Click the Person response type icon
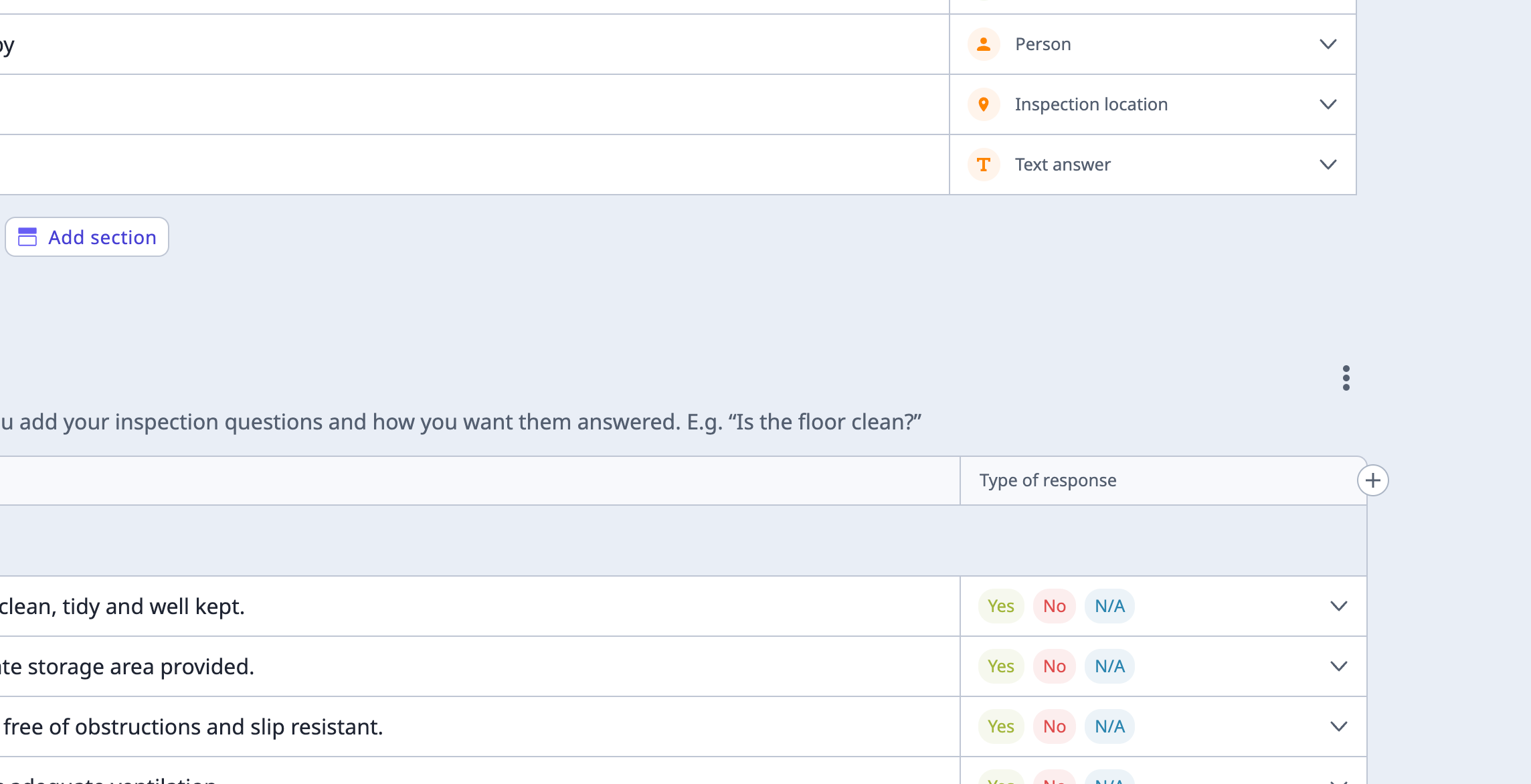1531x784 pixels. [983, 43]
